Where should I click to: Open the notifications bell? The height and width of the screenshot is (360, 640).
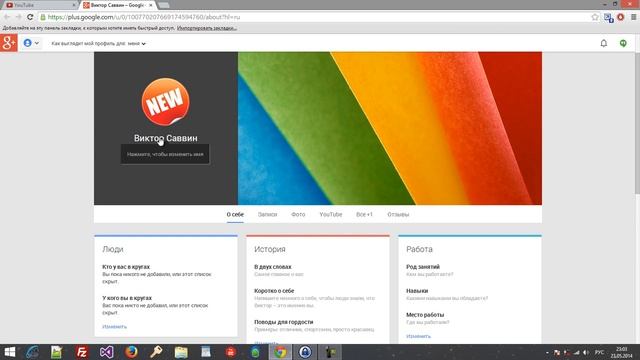tap(604, 43)
